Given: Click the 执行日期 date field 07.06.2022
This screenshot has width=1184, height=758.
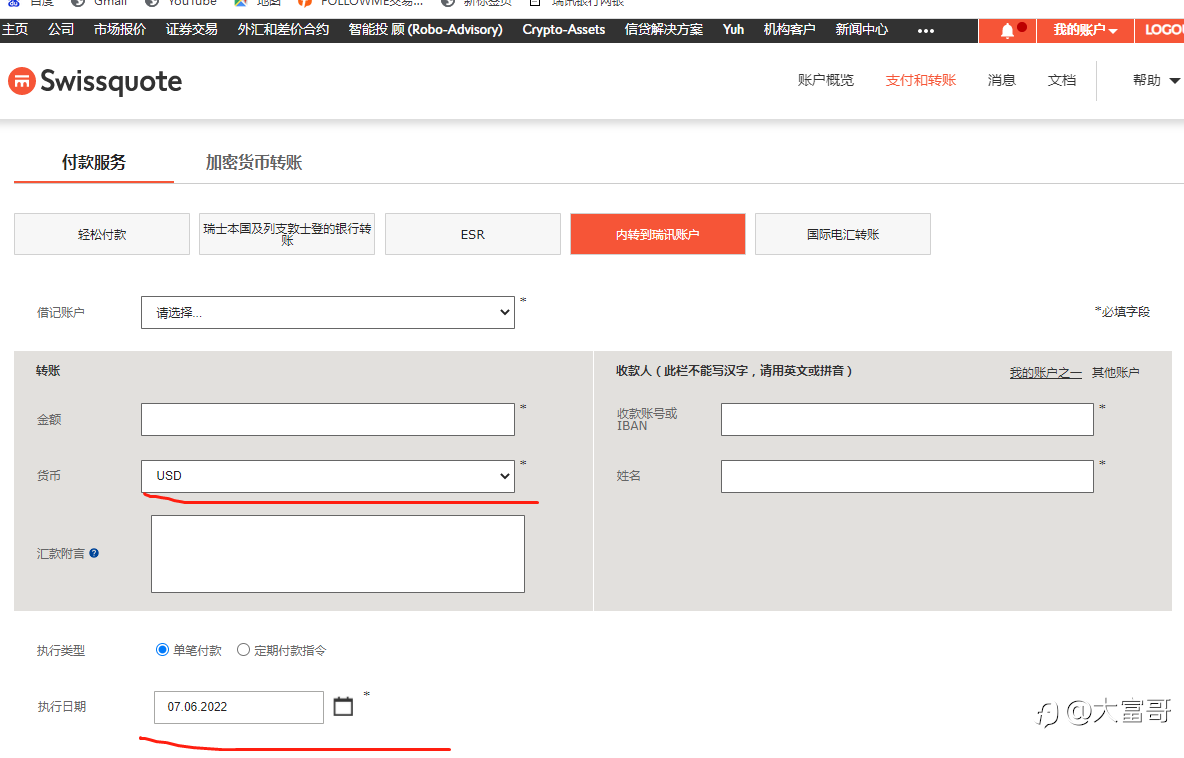Looking at the screenshot, I should tap(239, 707).
